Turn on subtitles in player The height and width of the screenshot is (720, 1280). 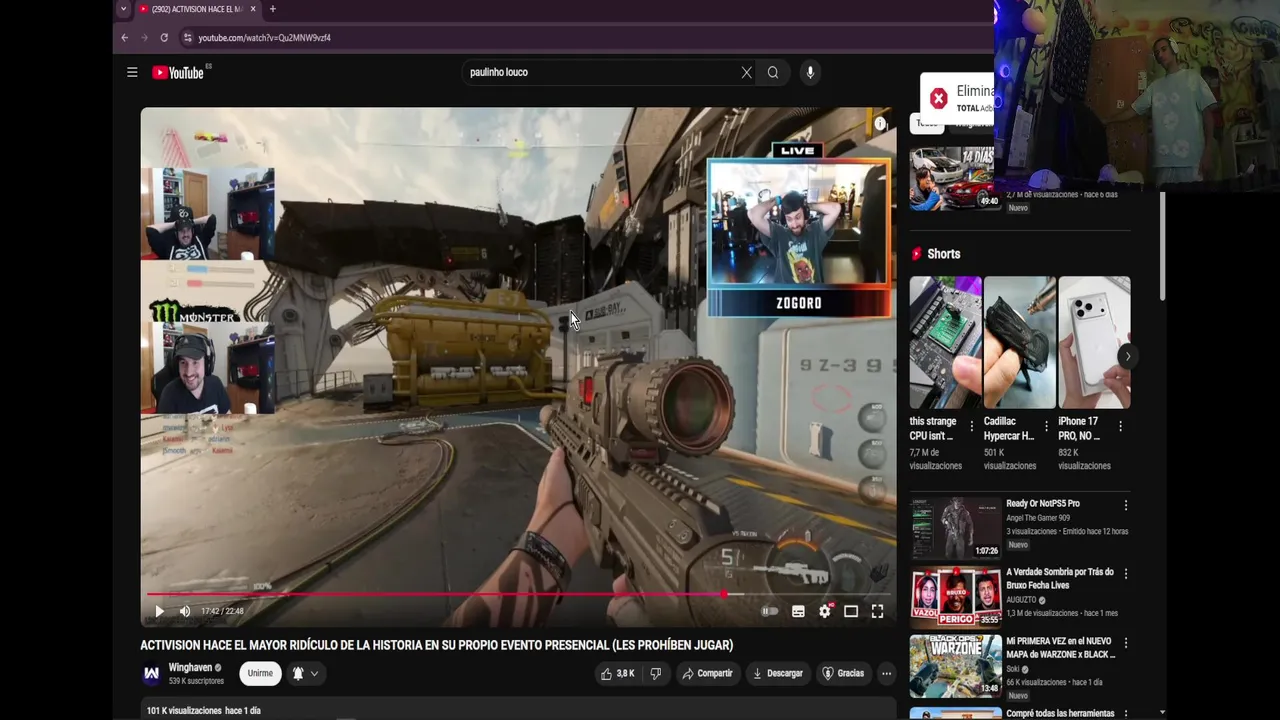pos(798,611)
